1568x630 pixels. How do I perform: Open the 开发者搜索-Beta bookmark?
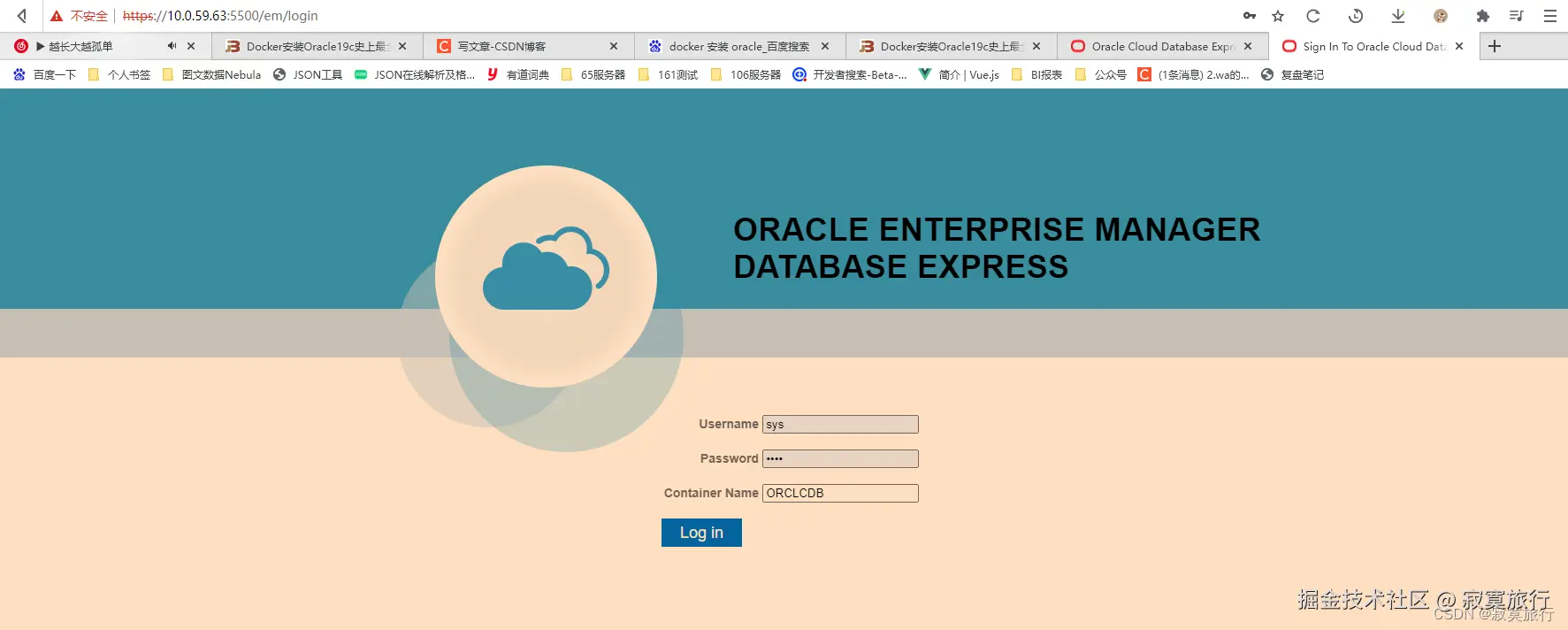tap(850, 75)
